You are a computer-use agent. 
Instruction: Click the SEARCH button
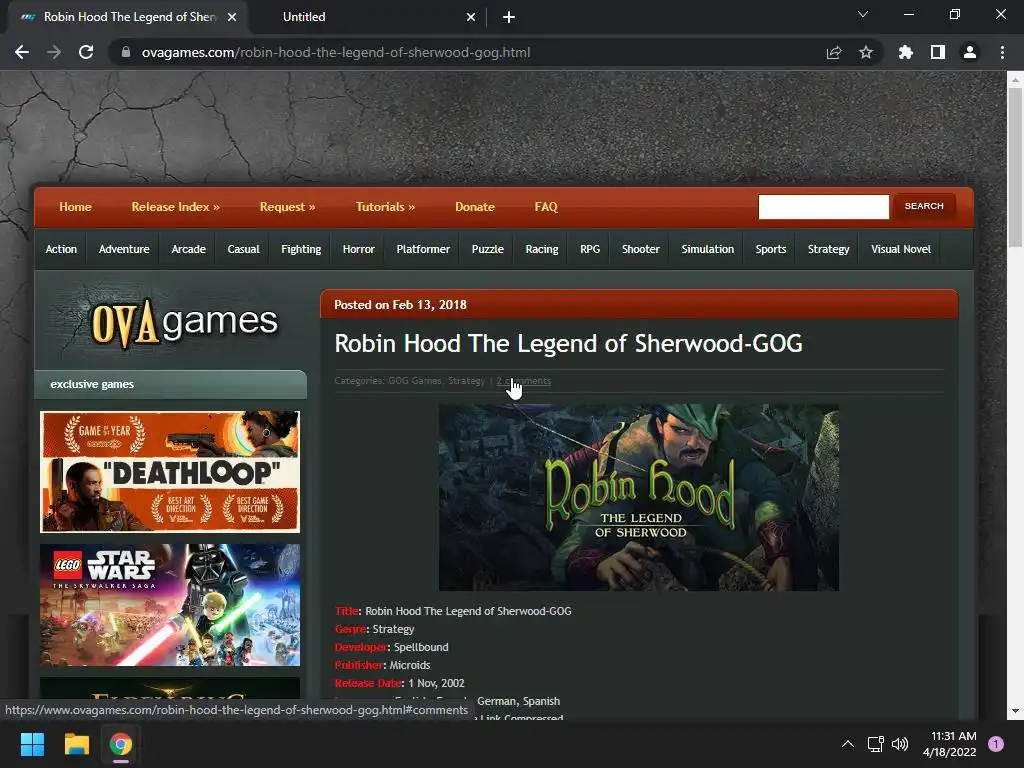923,206
